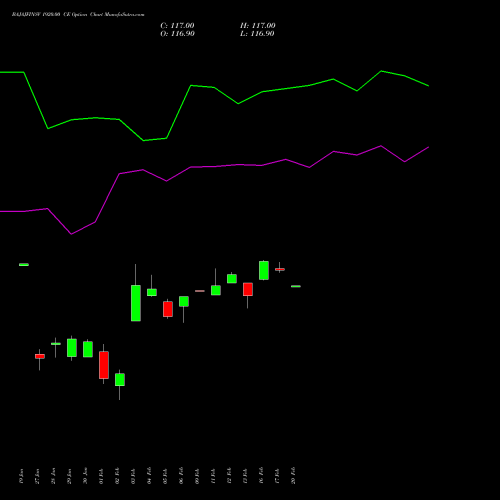Click the 12 Feb date label
This screenshot has height=500, width=500.
pos(229,476)
